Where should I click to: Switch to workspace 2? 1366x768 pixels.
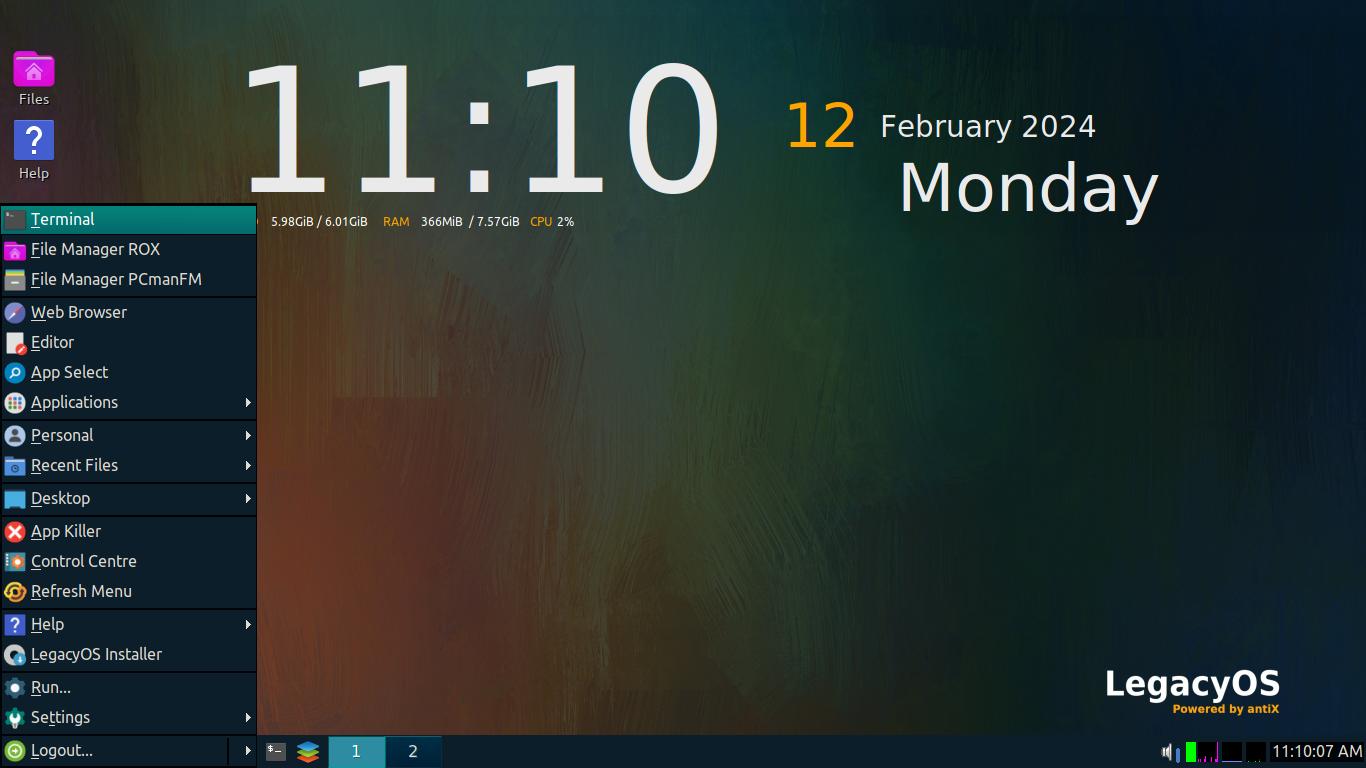point(413,751)
